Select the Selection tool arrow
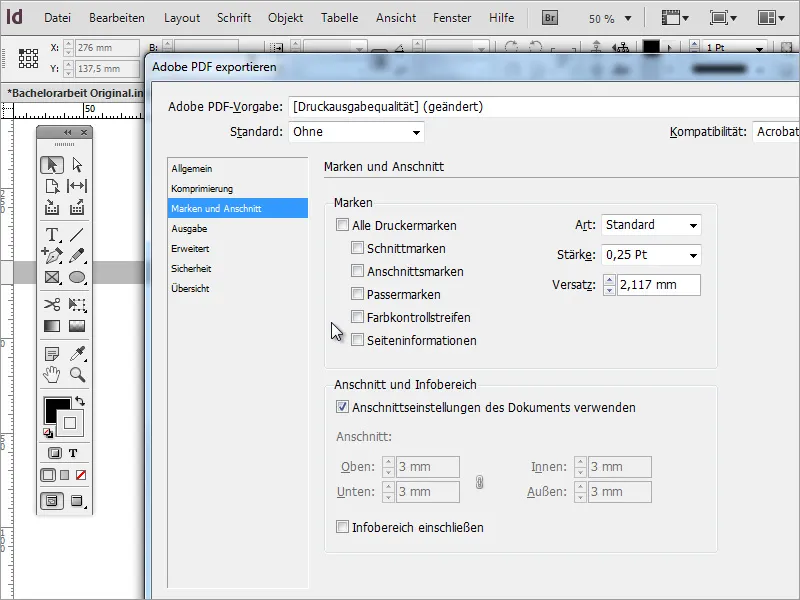The width and height of the screenshot is (800, 600). 52,165
